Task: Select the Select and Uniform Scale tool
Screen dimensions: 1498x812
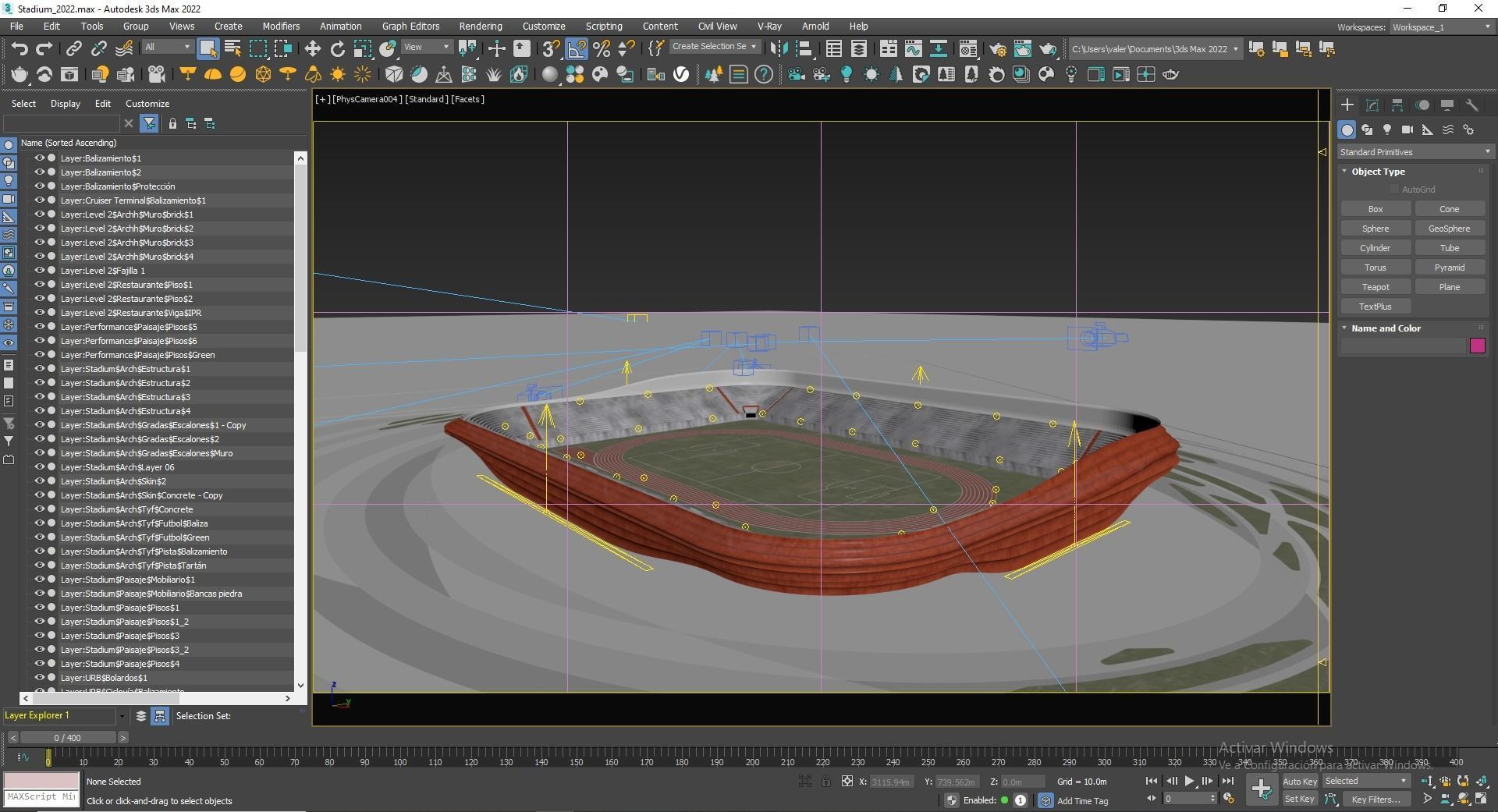Action: (x=362, y=48)
